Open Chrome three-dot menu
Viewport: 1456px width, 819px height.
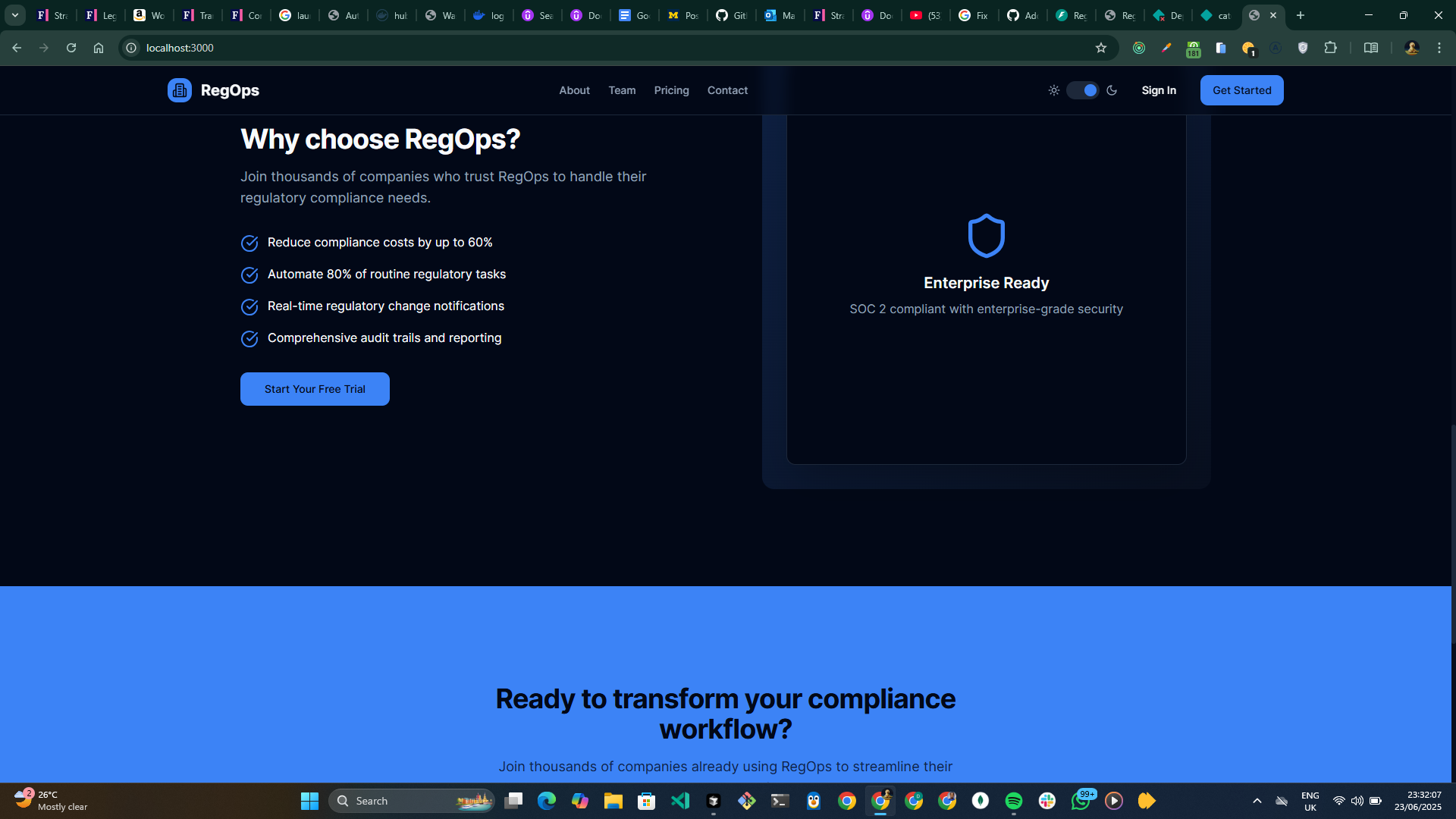(x=1439, y=48)
